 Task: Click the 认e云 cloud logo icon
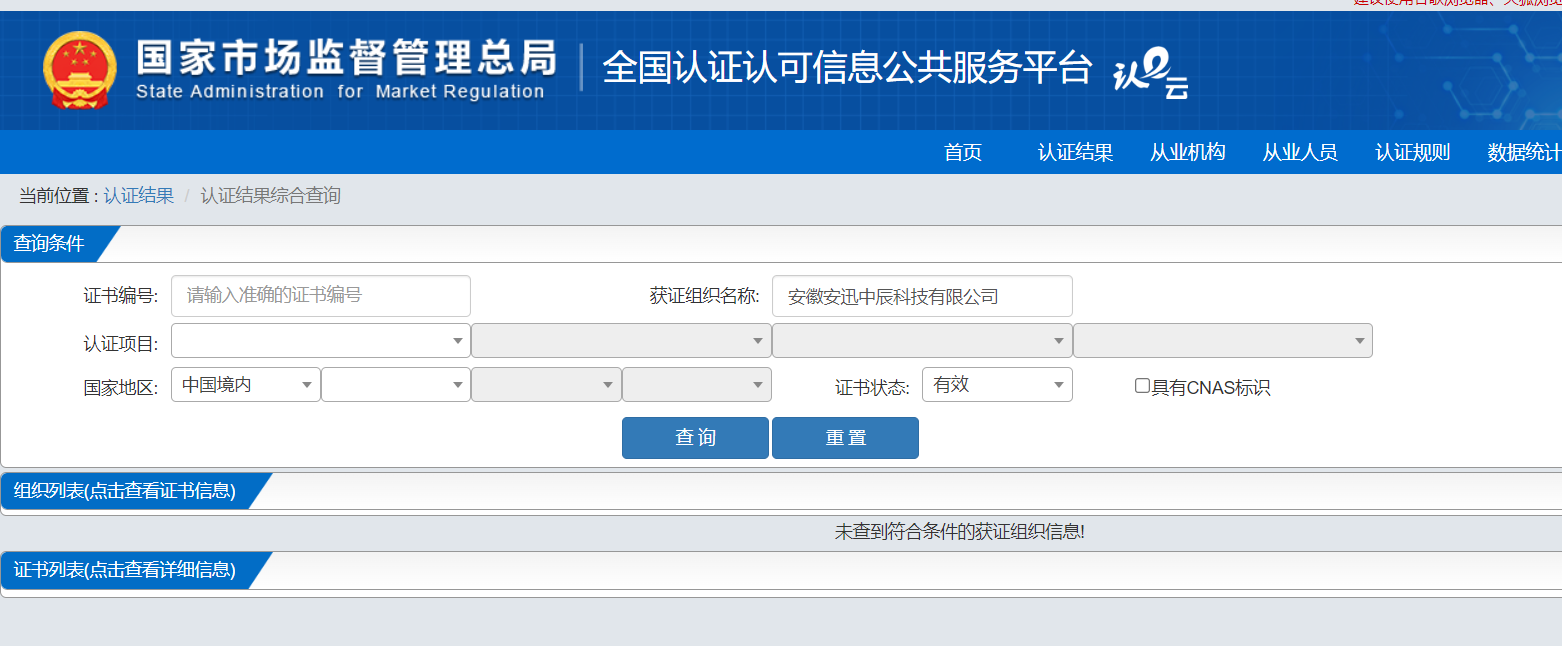coord(1151,76)
